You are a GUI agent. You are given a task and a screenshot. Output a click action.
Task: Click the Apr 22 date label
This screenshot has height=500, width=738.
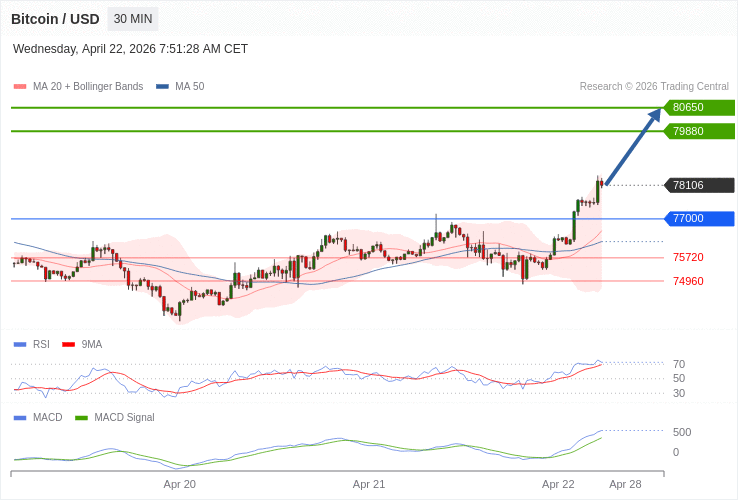coord(558,484)
